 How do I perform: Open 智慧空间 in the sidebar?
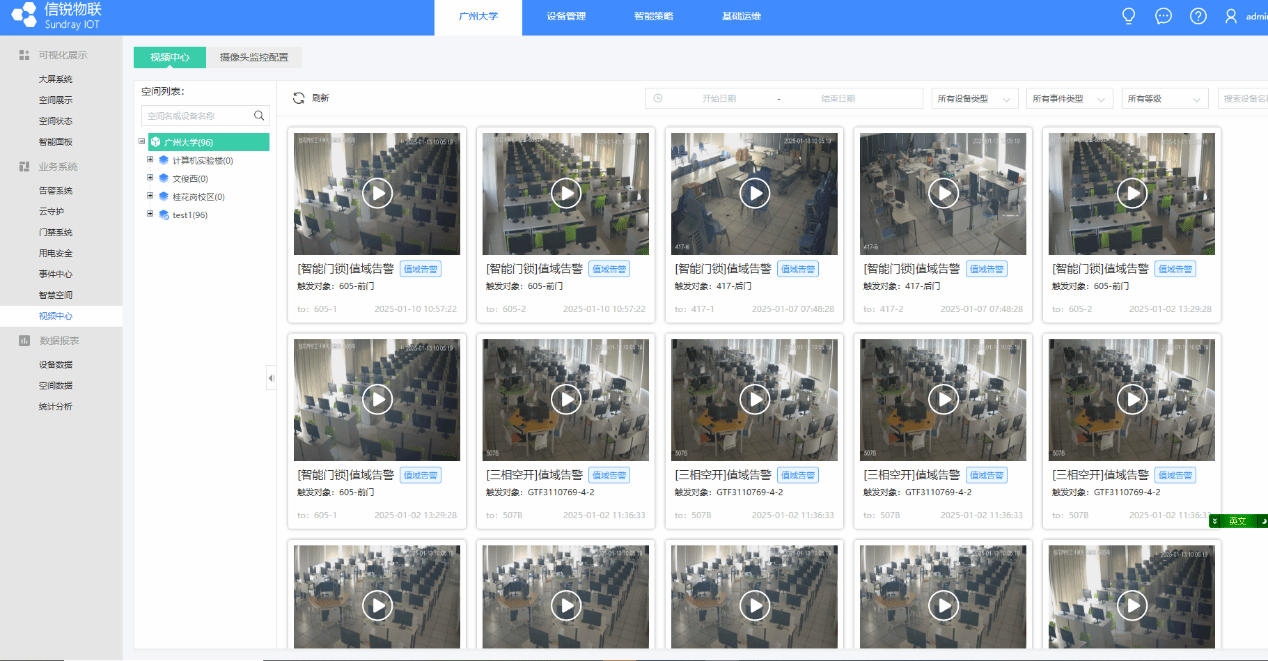coord(56,295)
